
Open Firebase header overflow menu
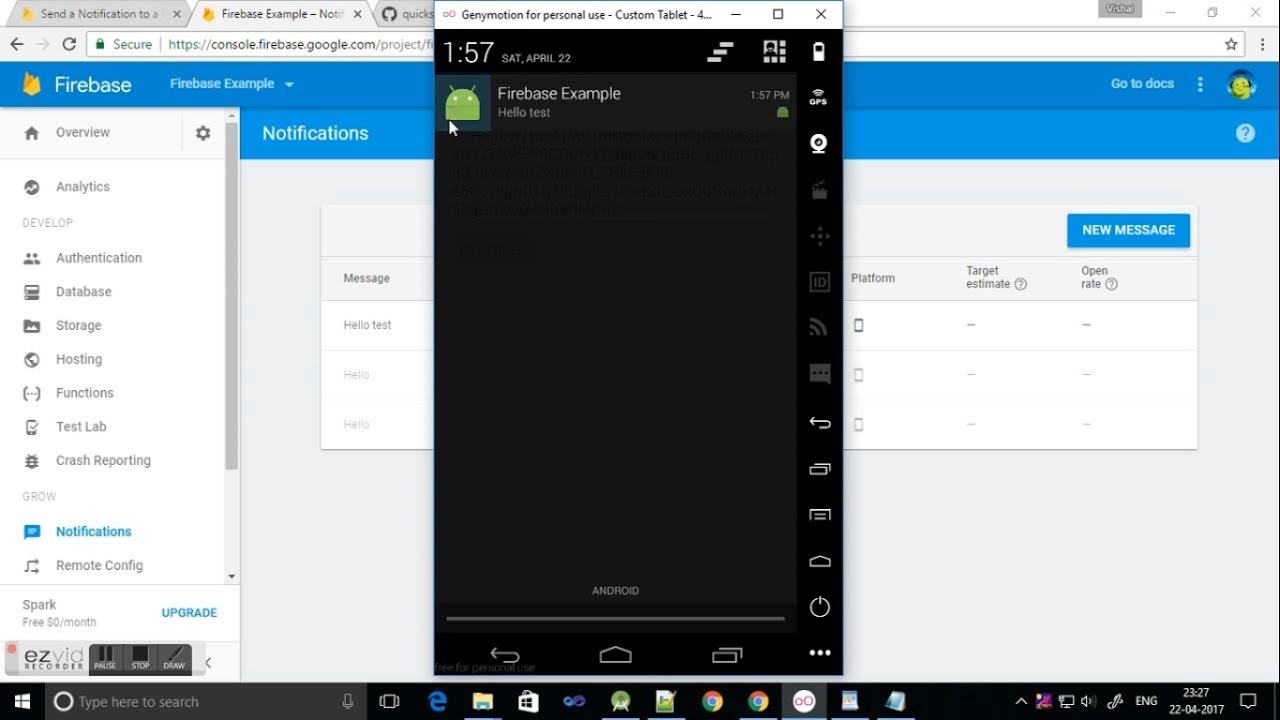(x=1200, y=84)
